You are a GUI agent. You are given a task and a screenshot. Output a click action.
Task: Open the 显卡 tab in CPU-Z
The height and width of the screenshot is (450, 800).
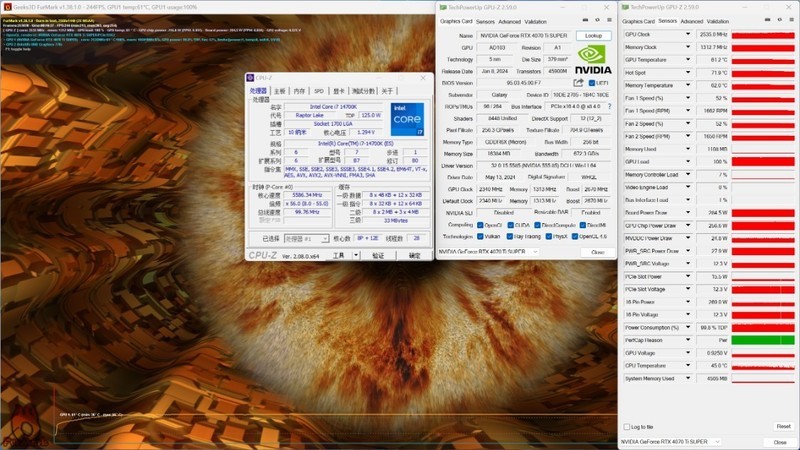(339, 91)
